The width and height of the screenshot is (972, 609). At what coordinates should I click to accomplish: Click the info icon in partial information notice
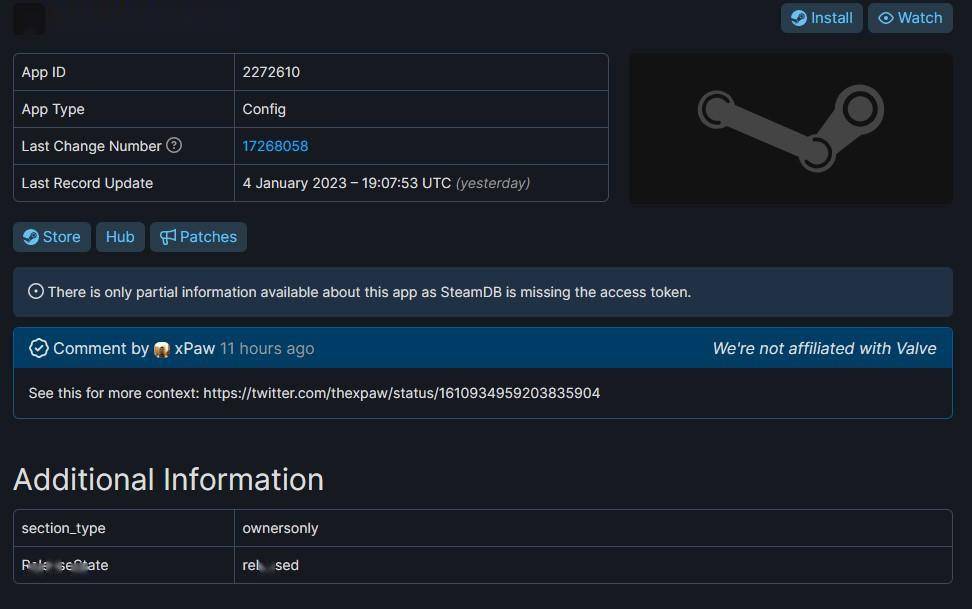(x=36, y=291)
